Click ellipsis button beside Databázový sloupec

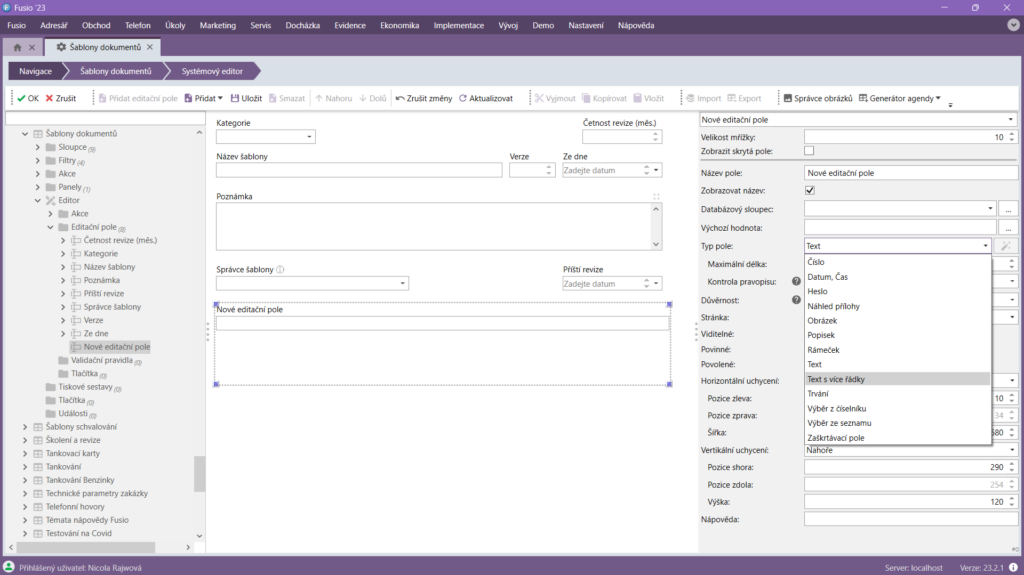(x=1008, y=209)
